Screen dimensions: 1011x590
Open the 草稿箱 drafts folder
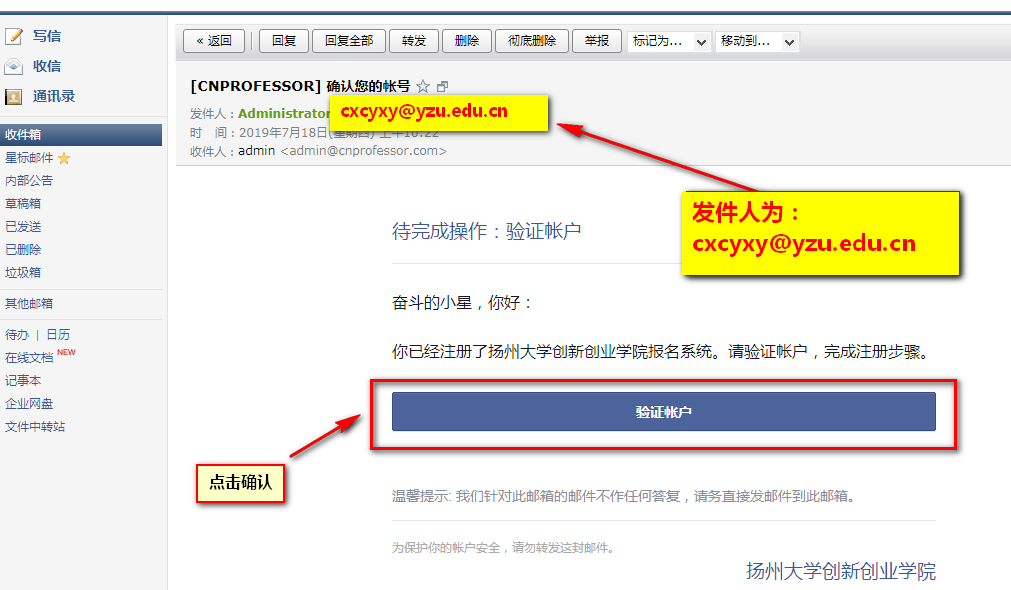[23, 204]
